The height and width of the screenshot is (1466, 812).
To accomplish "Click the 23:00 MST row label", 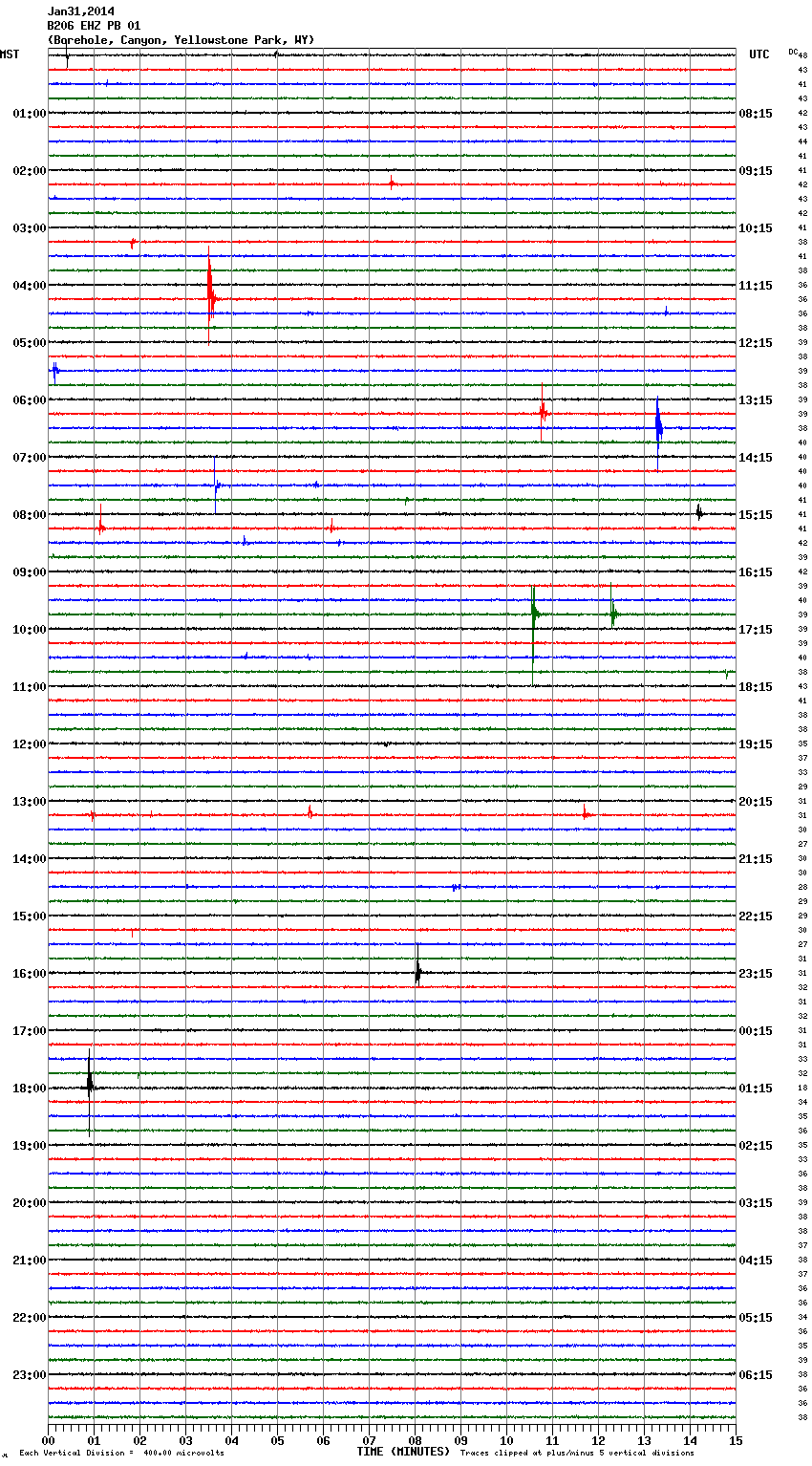I will coord(30,1375).
